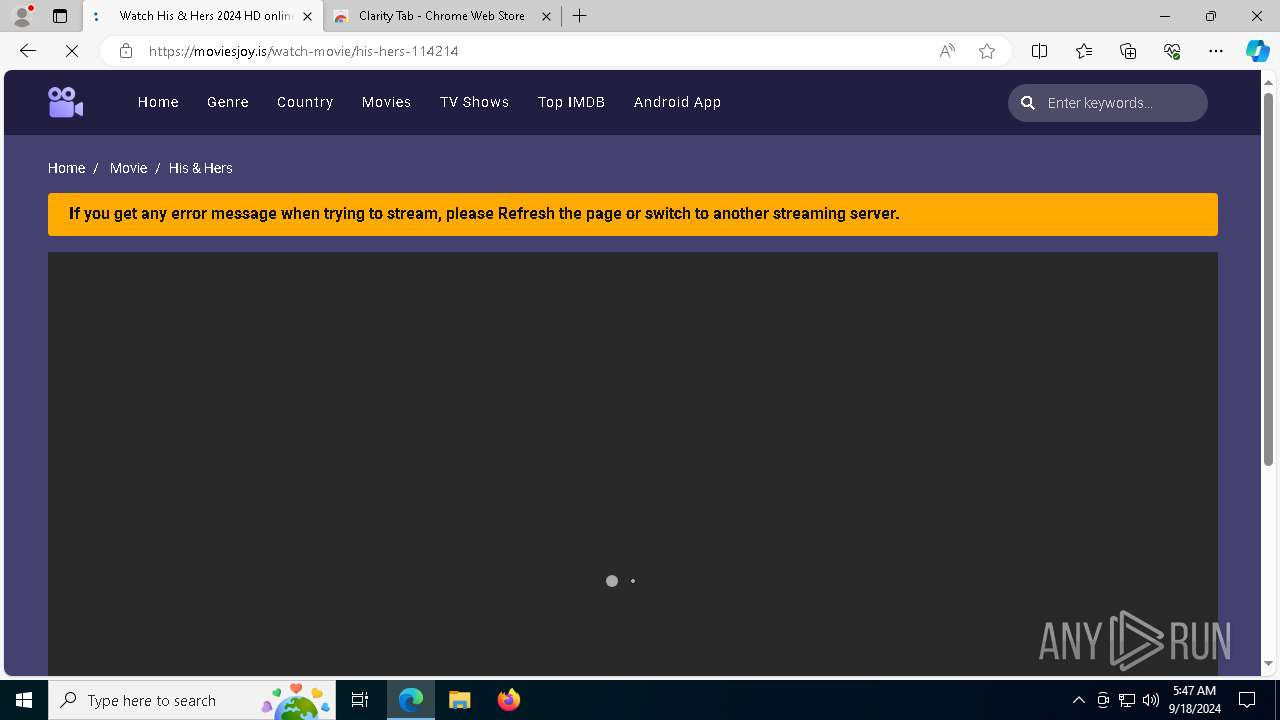Open clock and calendar flyout
The height and width of the screenshot is (720, 1280).
click(1196, 700)
